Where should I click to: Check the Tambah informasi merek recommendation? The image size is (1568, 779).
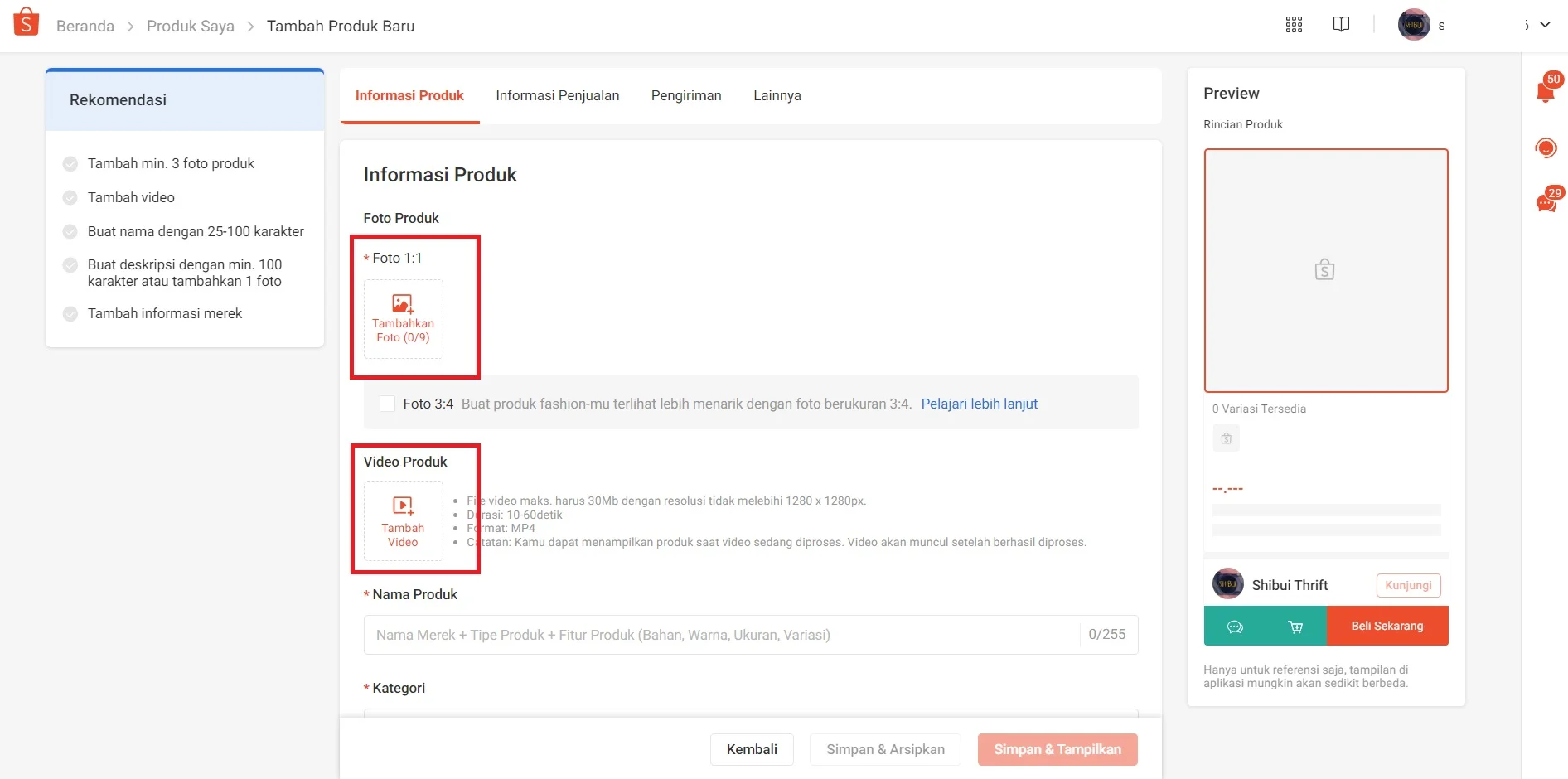pyautogui.click(x=70, y=313)
